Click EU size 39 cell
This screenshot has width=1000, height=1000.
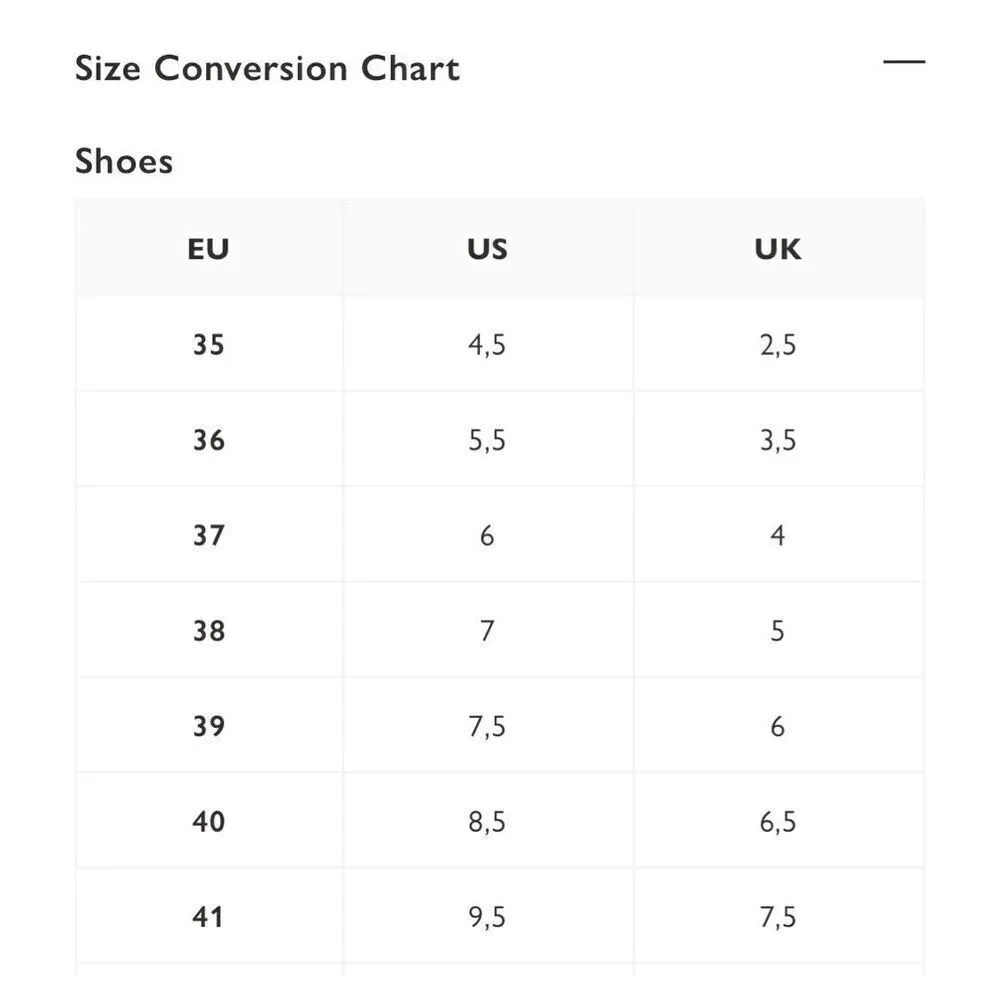click(209, 726)
